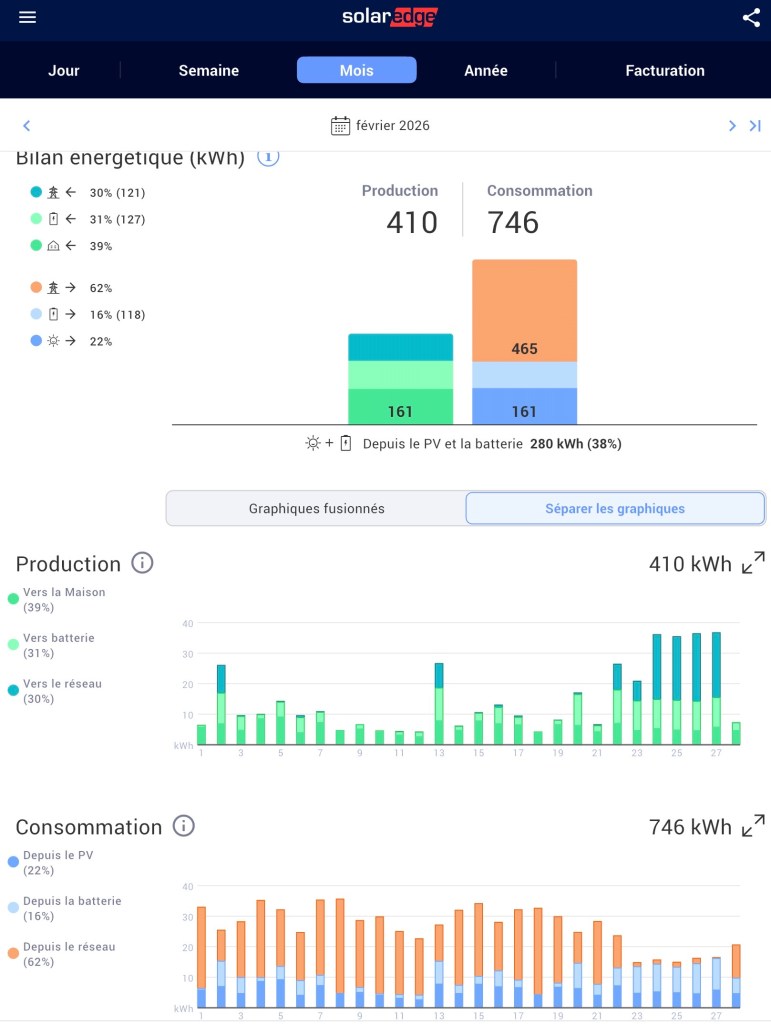The height and width of the screenshot is (1024, 771).
Task: Open février 2026 date selector
Action: click(392, 126)
